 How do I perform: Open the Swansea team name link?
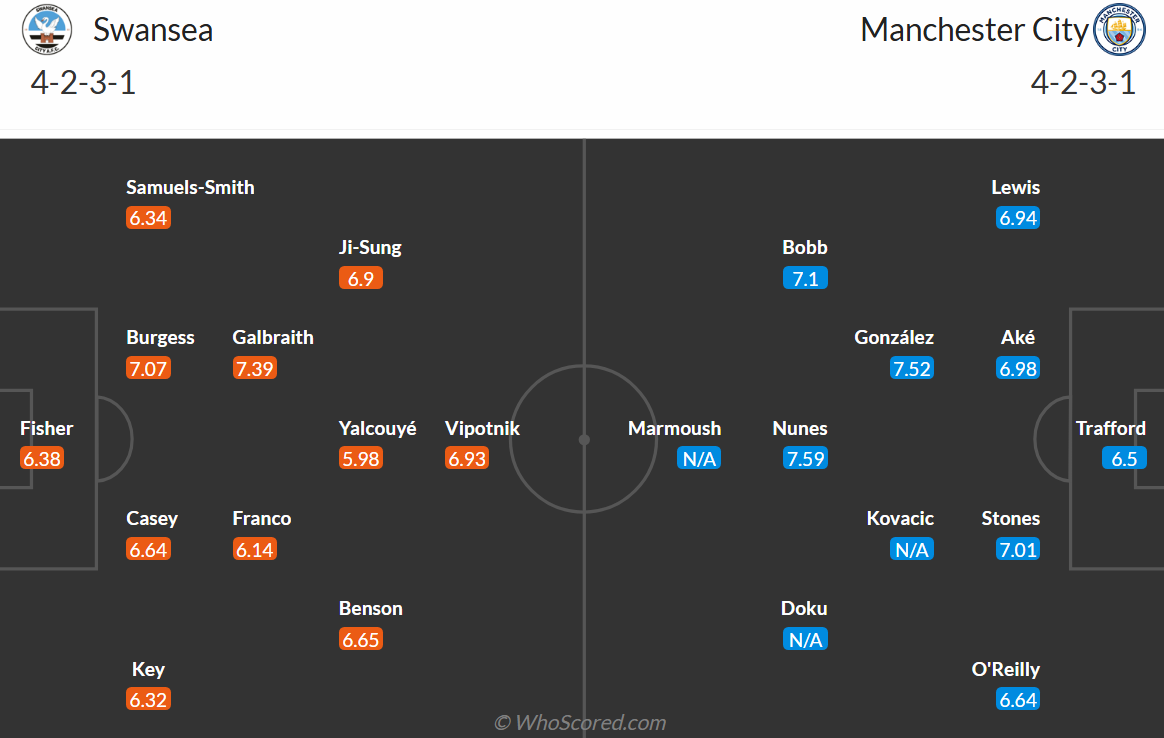coord(153,30)
